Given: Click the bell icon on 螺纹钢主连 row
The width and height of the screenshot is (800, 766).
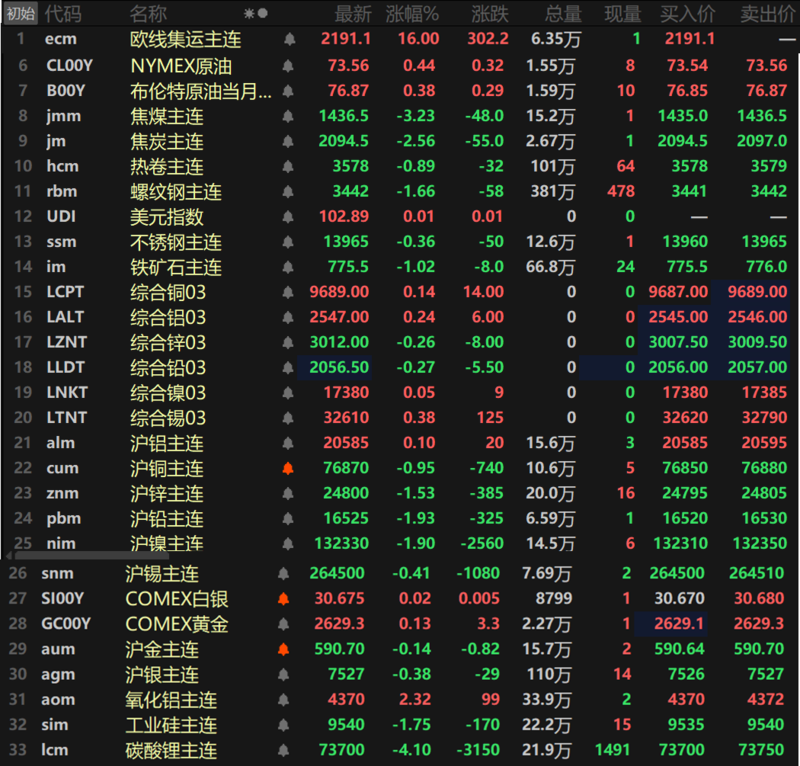Looking at the screenshot, I should (290, 191).
